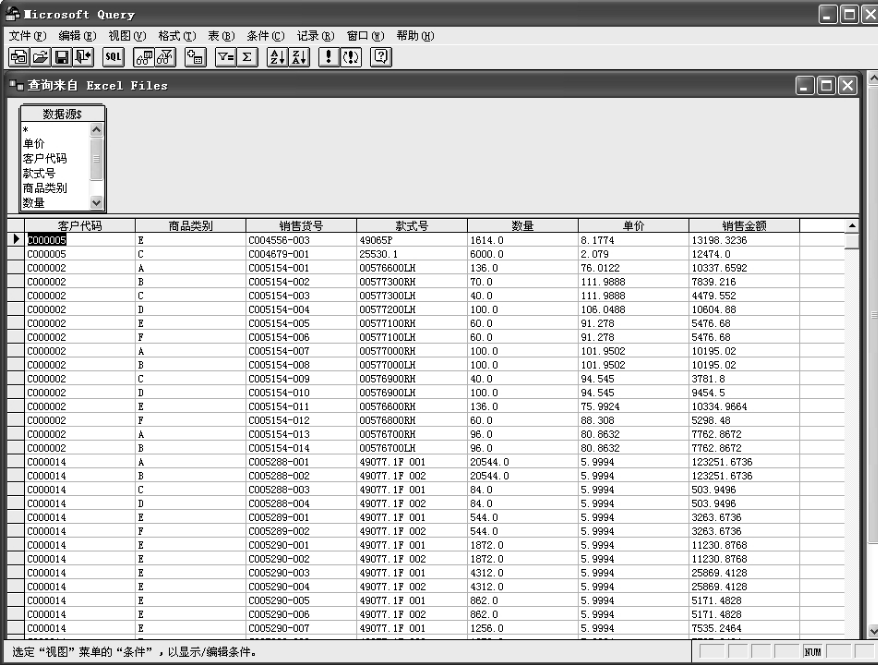878x665 pixels.
Task: Select the 销售货号 column header
Action: [x=301, y=226]
